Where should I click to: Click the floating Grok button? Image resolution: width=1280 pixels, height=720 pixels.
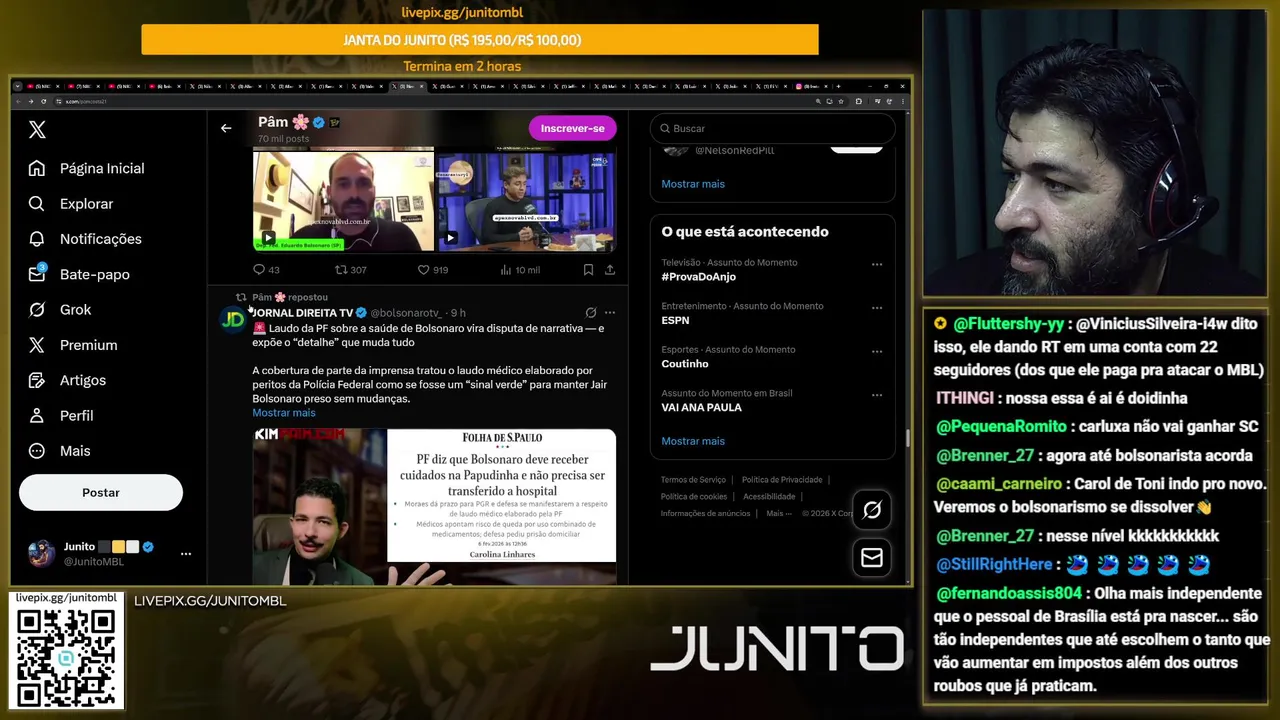(x=872, y=510)
